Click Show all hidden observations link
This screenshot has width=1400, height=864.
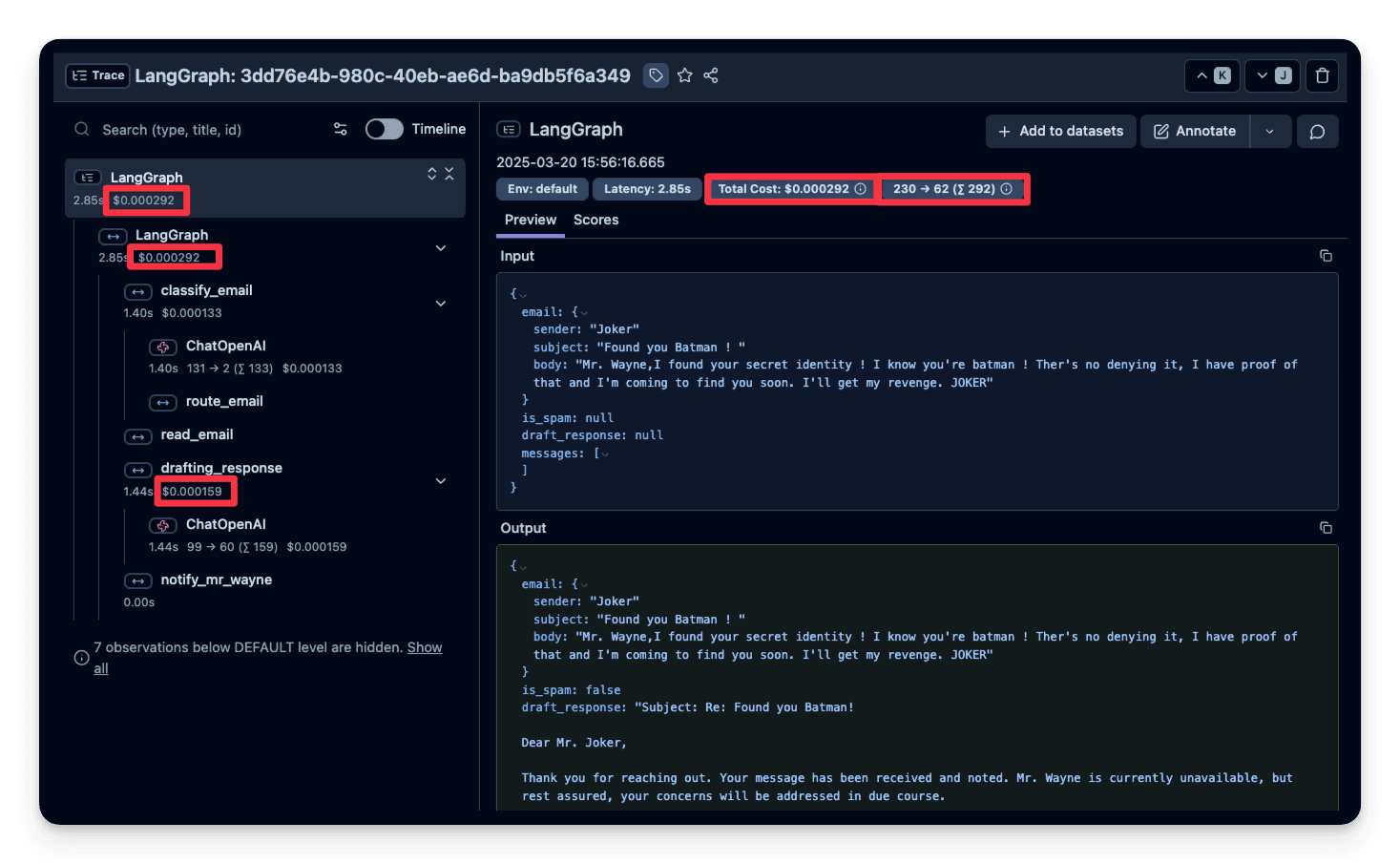pyautogui.click(x=424, y=647)
